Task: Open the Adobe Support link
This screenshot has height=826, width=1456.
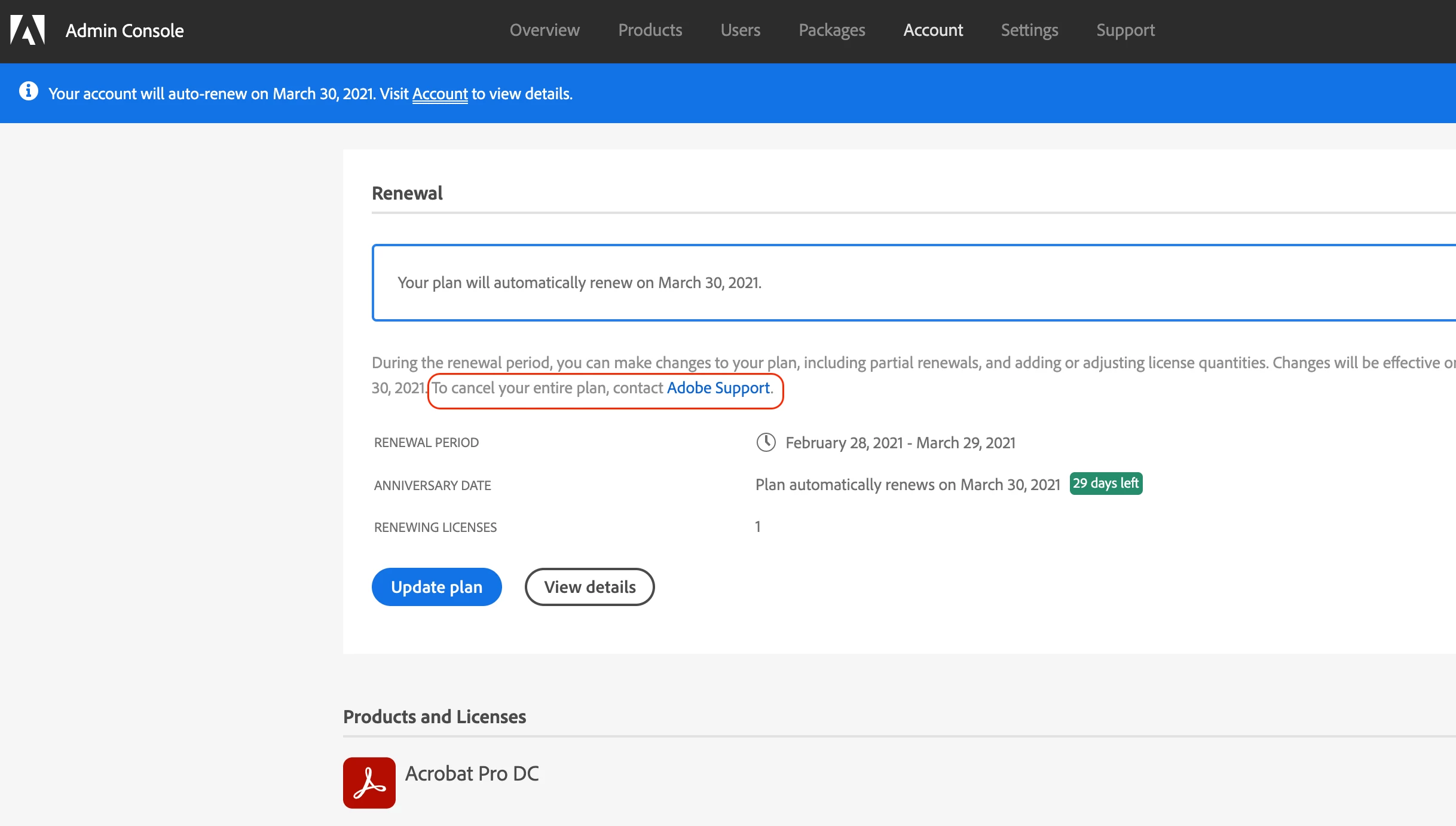Action: tap(718, 388)
